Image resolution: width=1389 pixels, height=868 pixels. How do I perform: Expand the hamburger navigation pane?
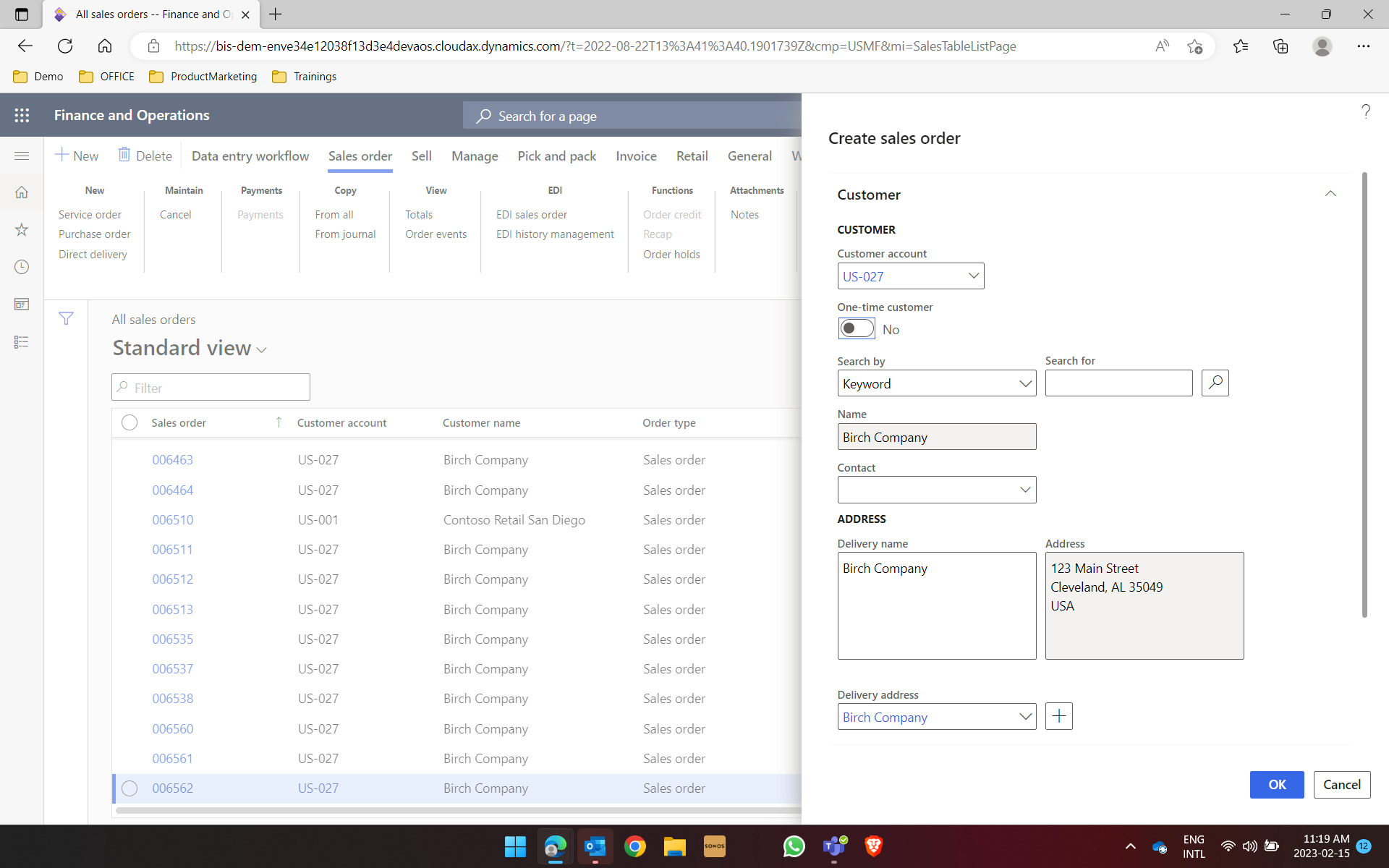click(x=22, y=156)
